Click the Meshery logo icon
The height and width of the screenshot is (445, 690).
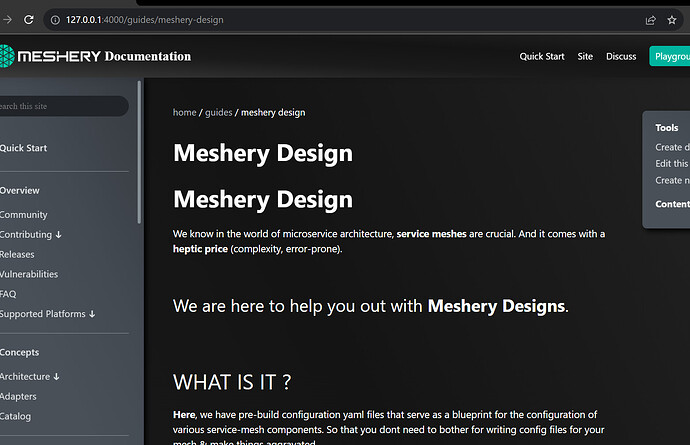(x=7, y=56)
